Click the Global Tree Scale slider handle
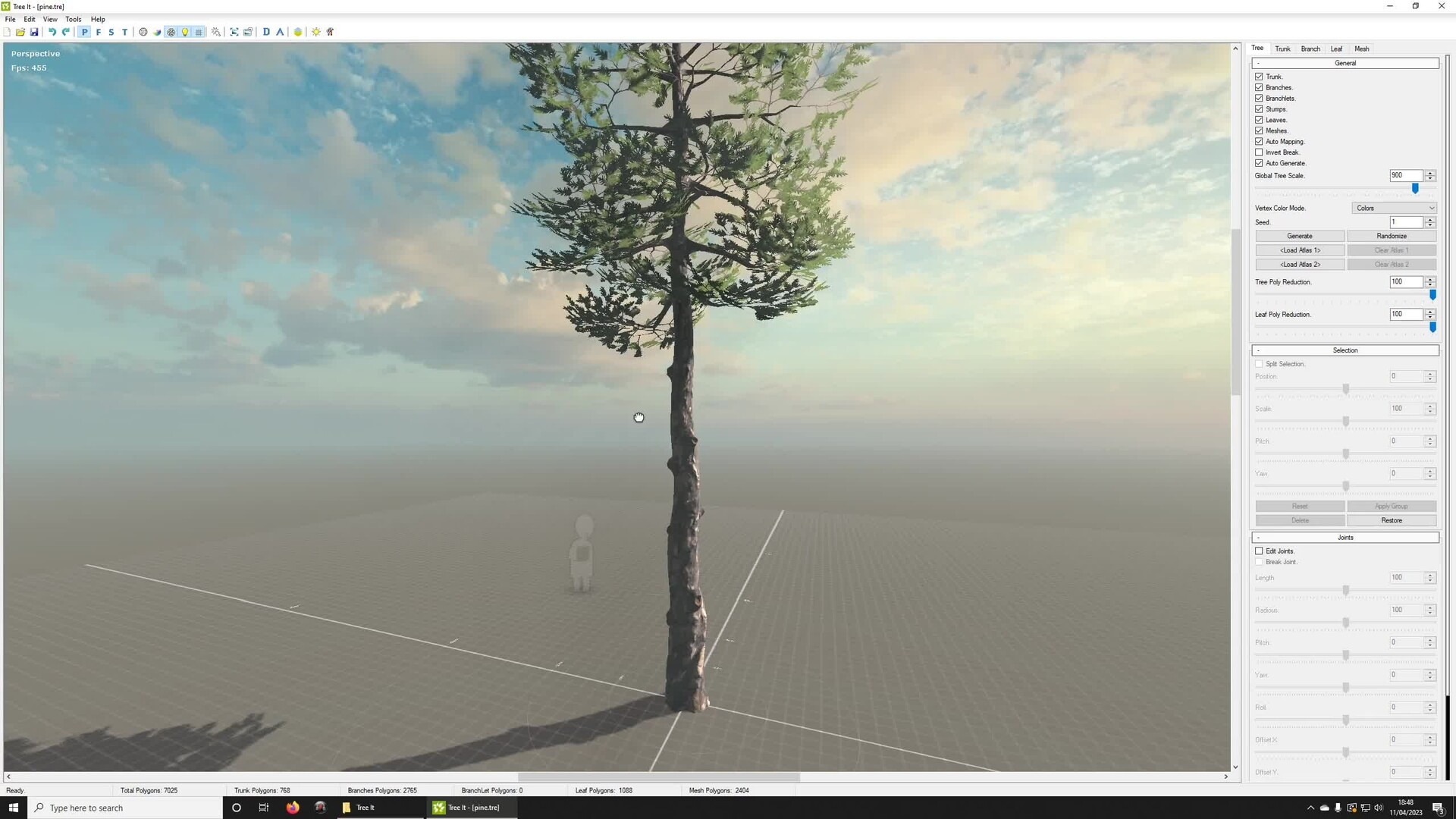 coord(1415,188)
